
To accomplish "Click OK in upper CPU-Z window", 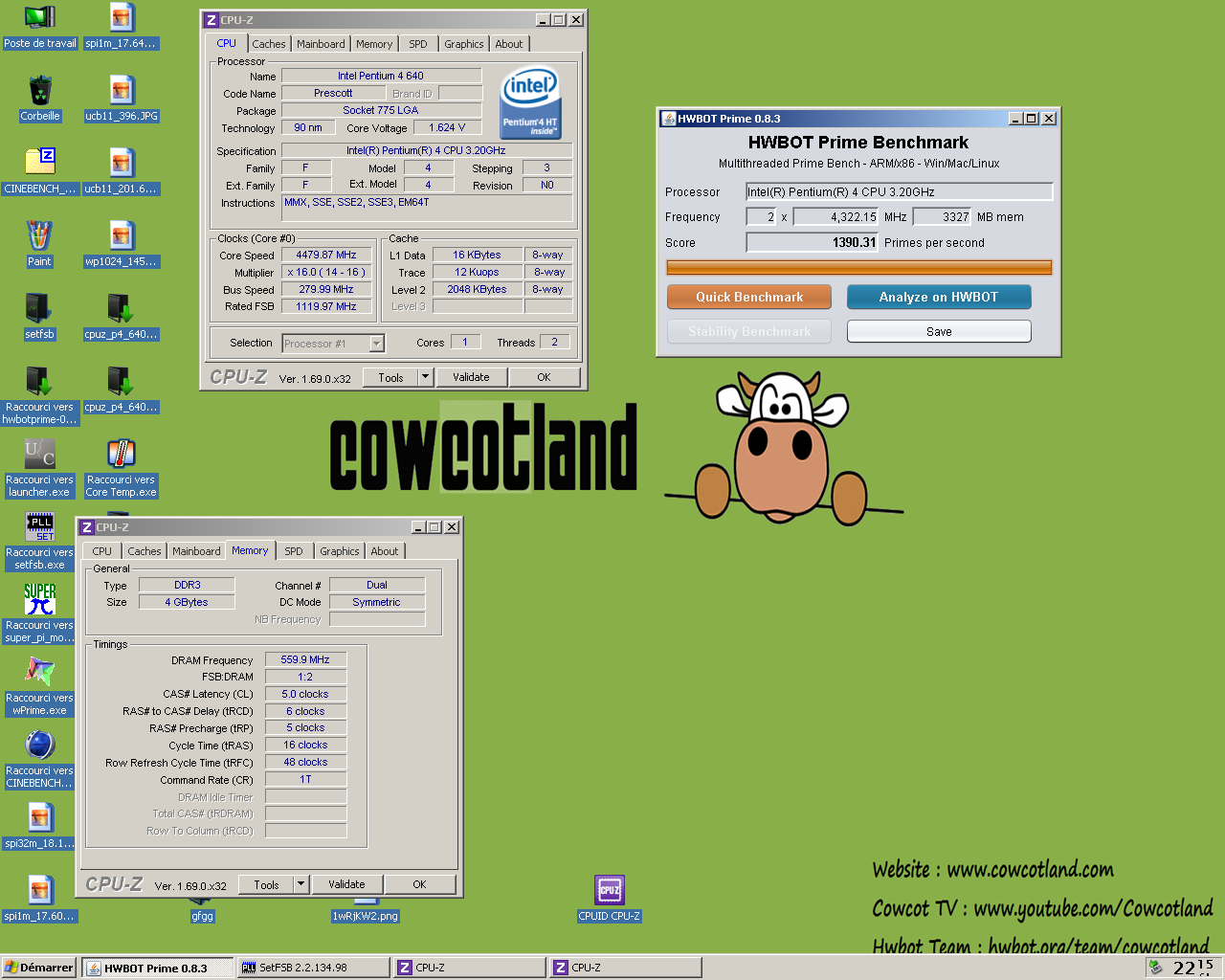I will click(x=544, y=377).
